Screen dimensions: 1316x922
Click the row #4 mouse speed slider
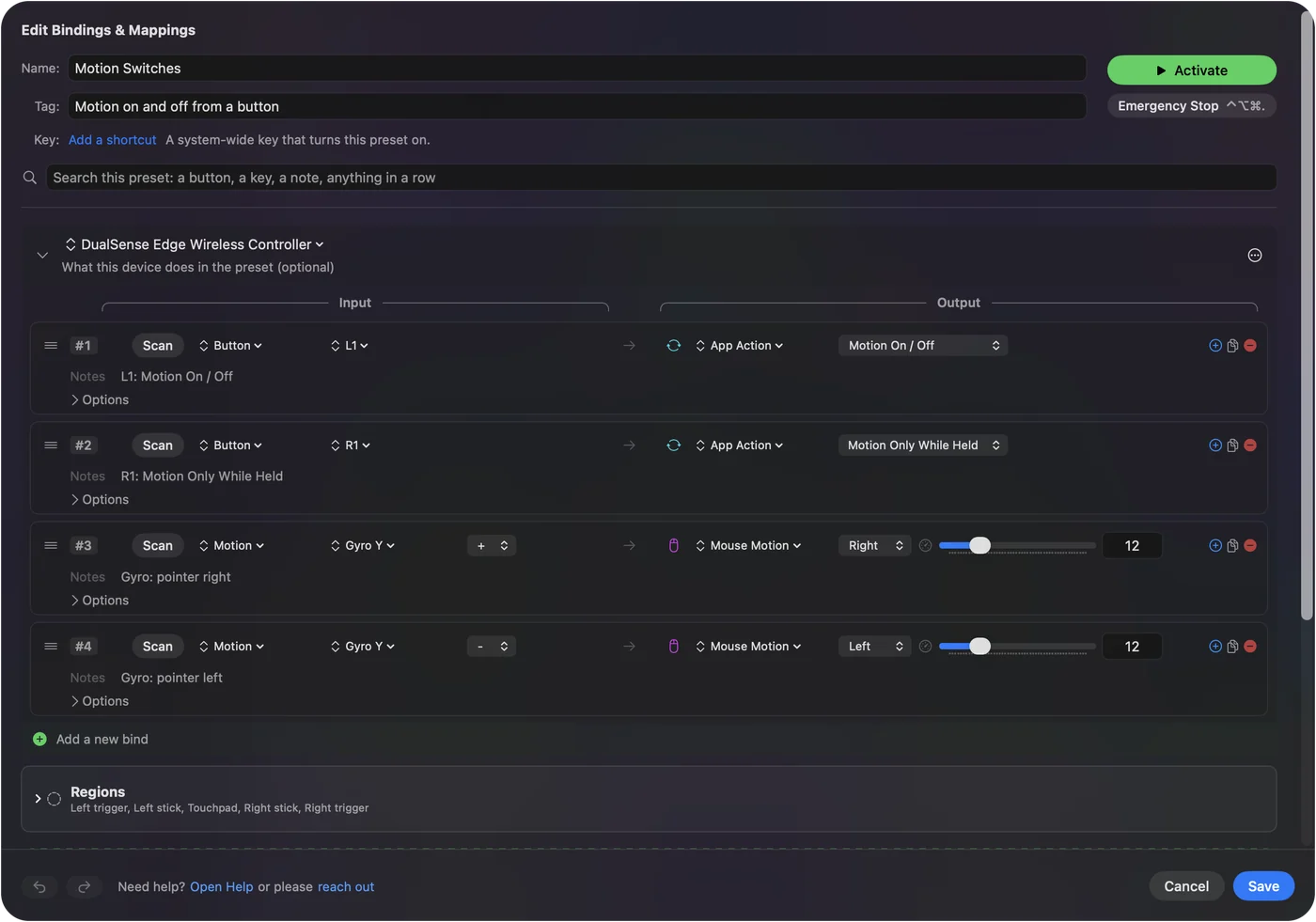[1017, 647]
